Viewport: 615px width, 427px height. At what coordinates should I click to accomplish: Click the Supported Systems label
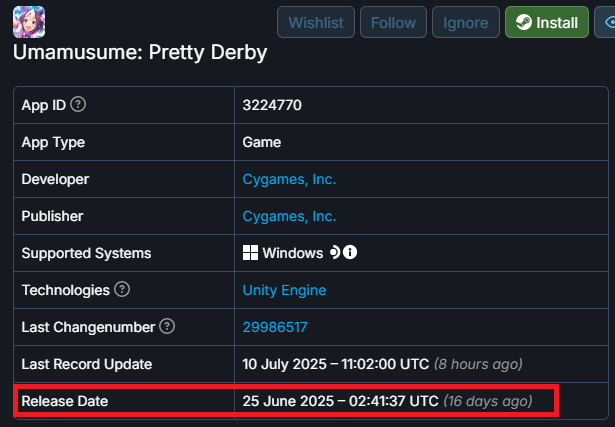click(86, 253)
